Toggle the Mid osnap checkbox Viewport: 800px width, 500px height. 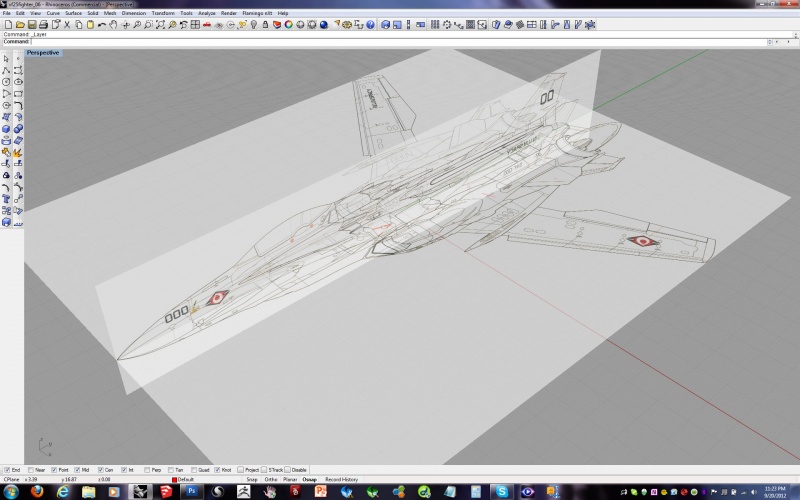pos(77,470)
